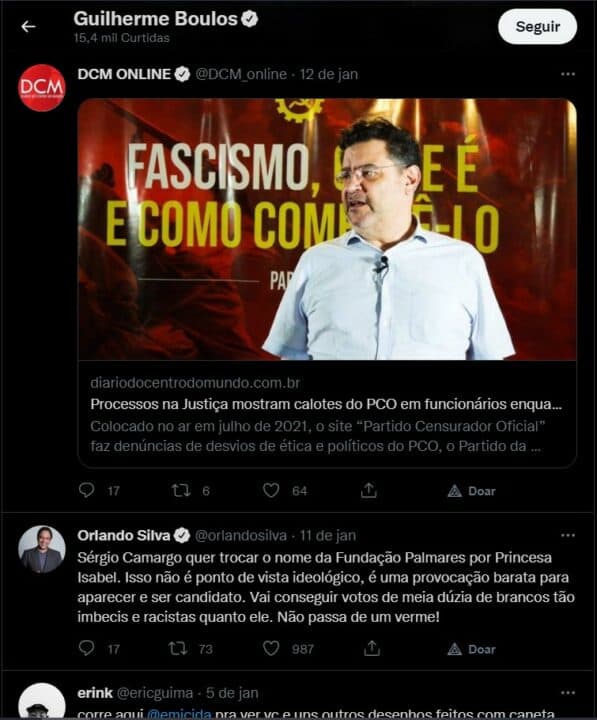This screenshot has height=720, width=597.
Task: Reply to Orlando Silva's tweet
Action: coord(87,648)
